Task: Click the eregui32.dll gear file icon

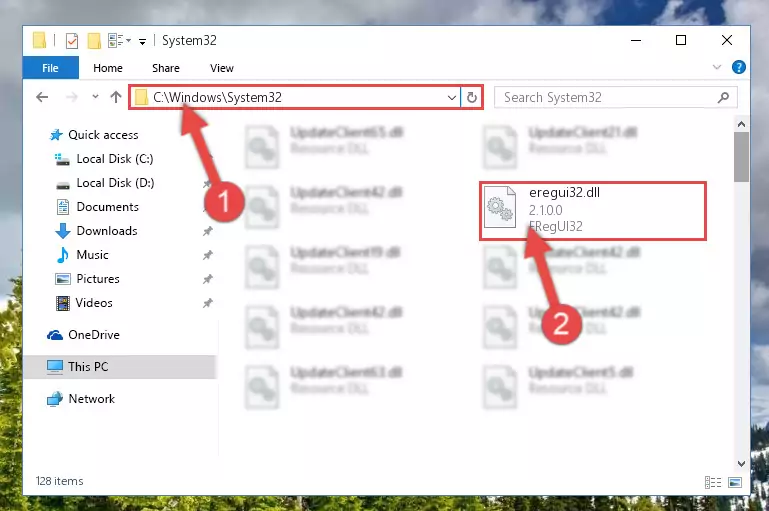Action: (500, 208)
